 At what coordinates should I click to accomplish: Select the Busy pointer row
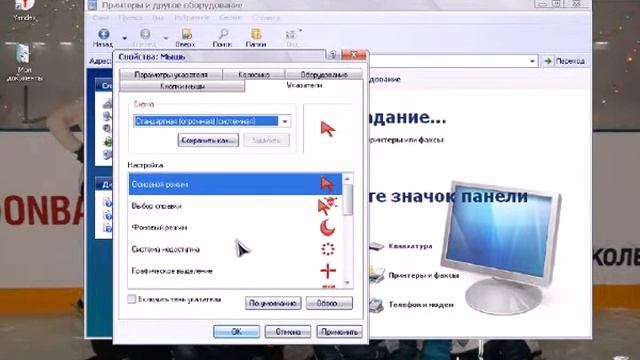coord(236,249)
